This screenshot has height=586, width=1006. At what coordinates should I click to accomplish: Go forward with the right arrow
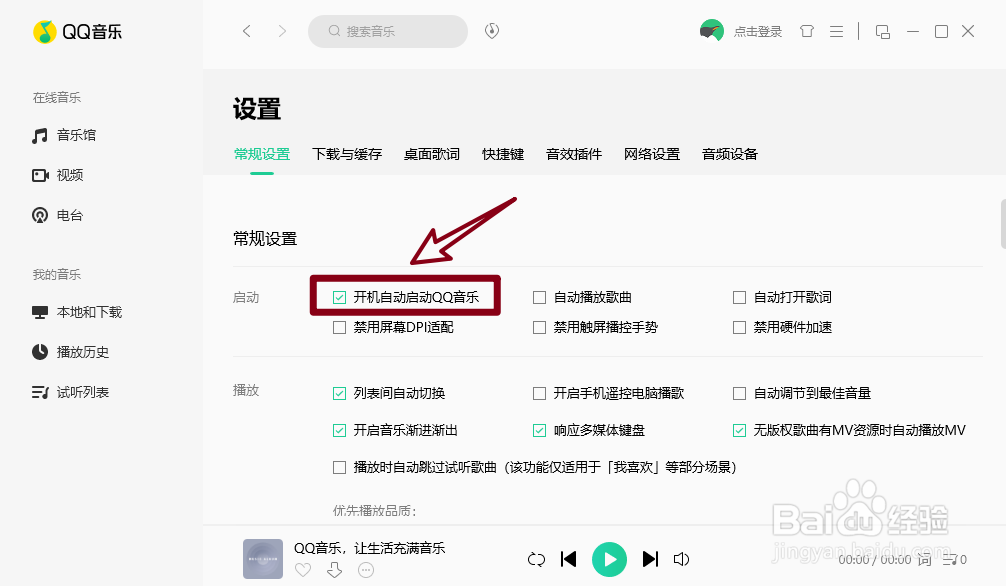tap(282, 31)
